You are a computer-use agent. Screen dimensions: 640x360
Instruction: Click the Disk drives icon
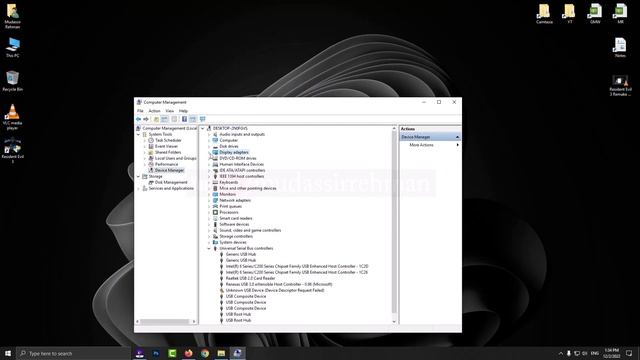(x=215, y=146)
